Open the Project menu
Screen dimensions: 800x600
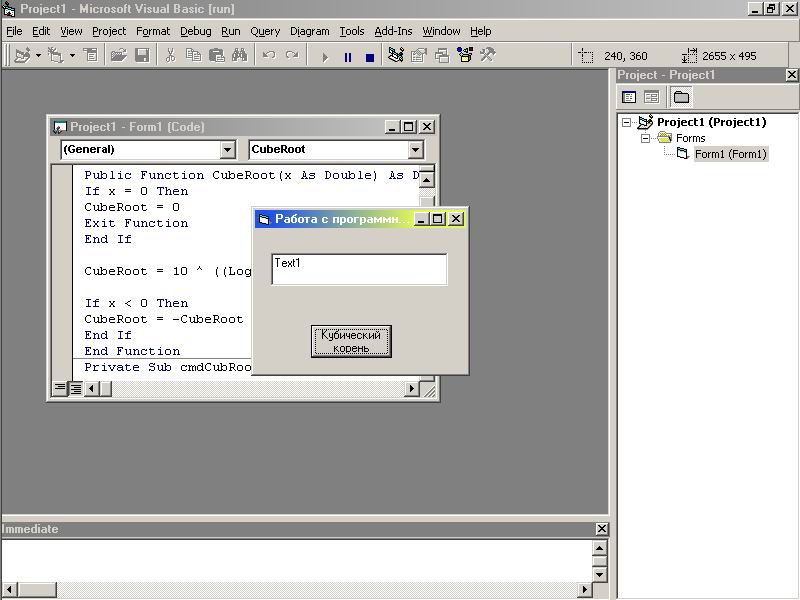[109, 31]
